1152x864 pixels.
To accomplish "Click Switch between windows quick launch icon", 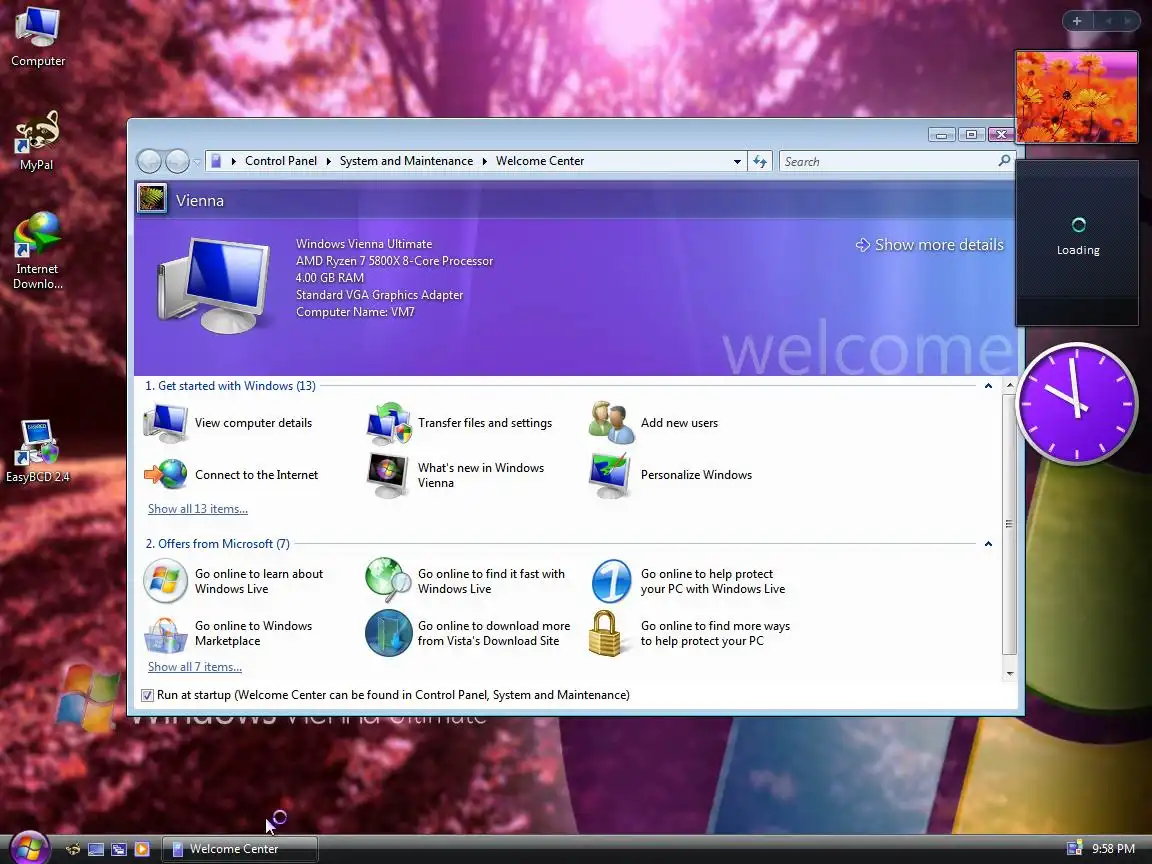I will pos(118,849).
